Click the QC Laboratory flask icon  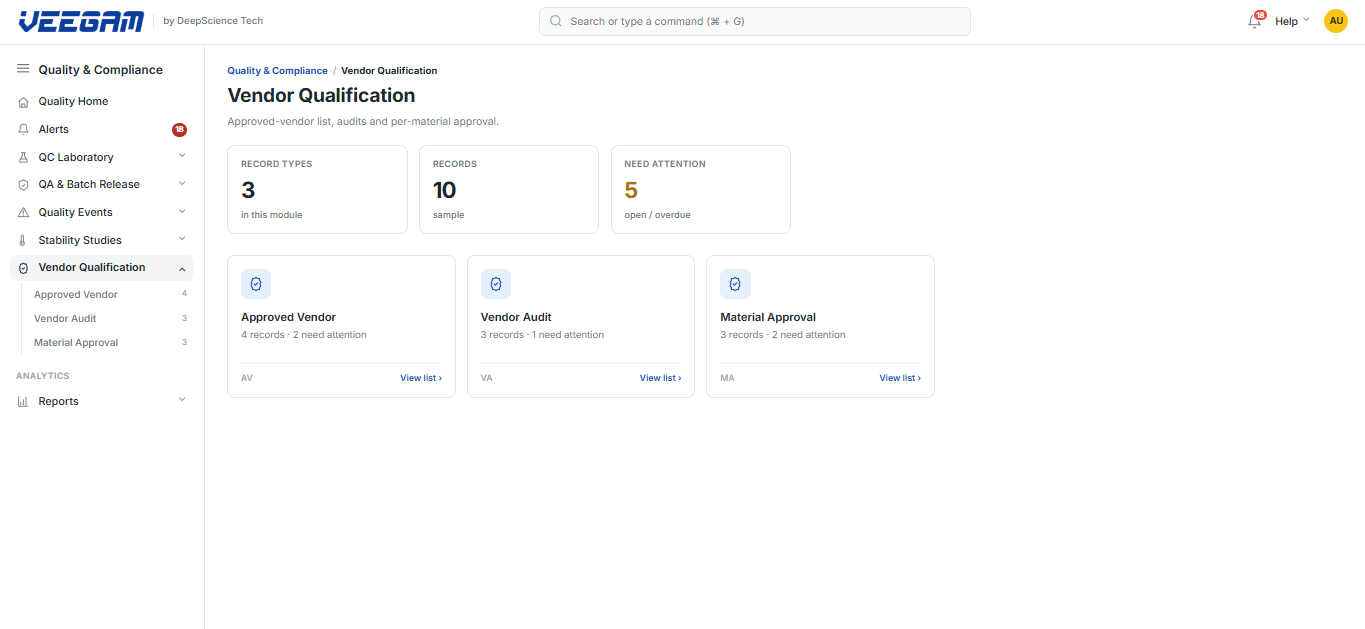click(x=23, y=157)
